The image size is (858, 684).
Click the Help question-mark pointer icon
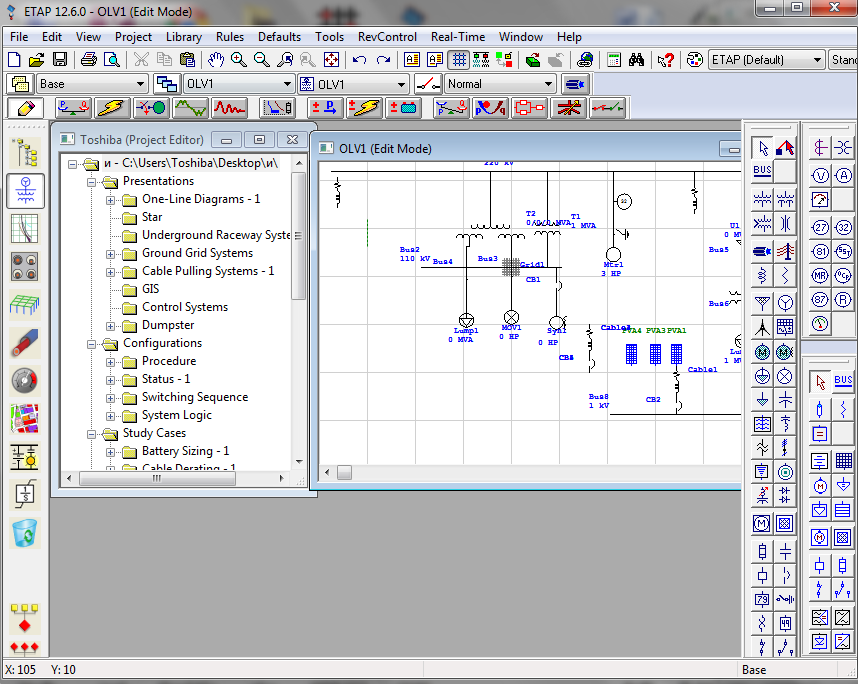click(x=665, y=60)
